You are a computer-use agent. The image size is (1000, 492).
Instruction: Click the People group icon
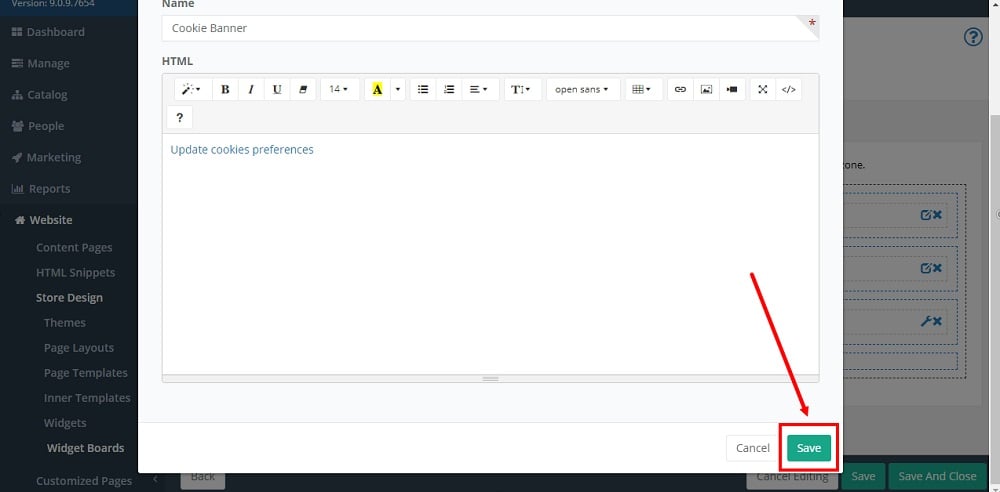(17, 126)
